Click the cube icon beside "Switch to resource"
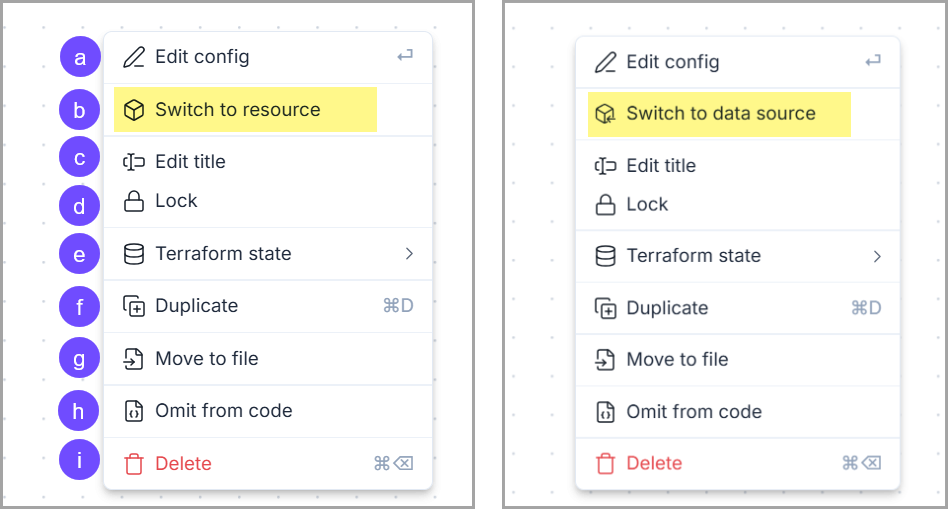 (x=134, y=110)
